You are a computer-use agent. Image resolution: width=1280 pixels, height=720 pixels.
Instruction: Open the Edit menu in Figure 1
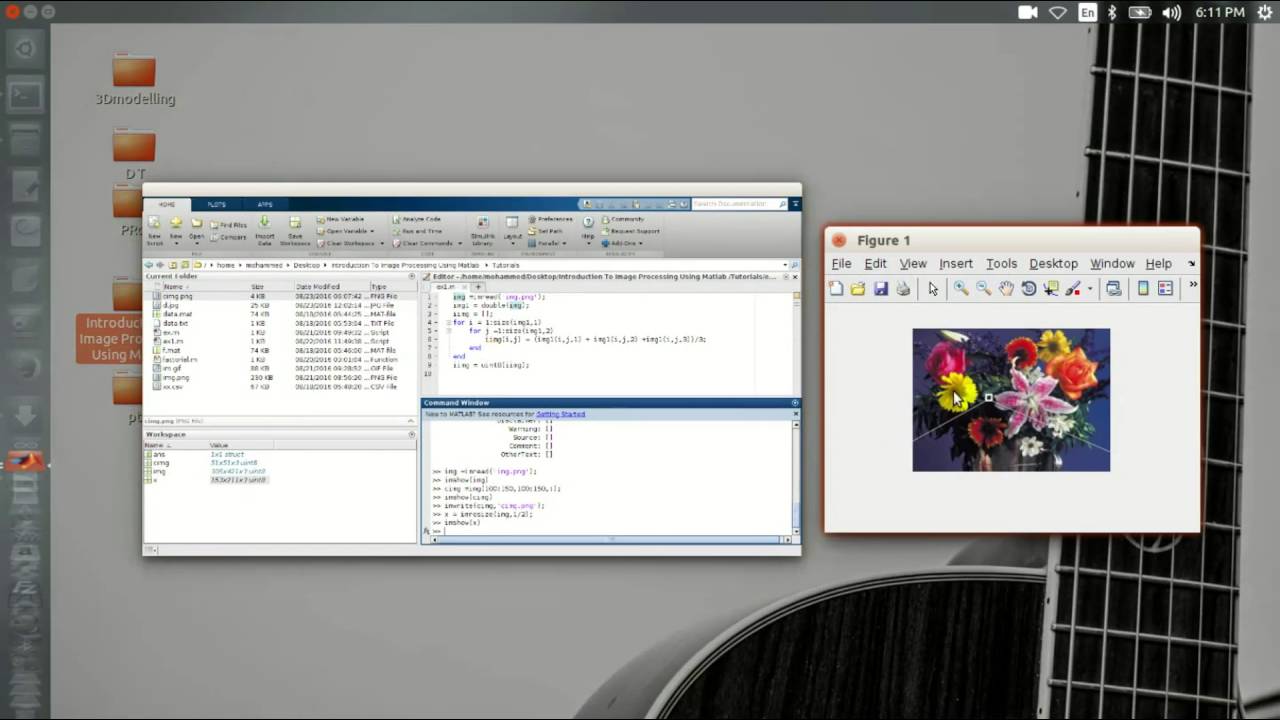pyautogui.click(x=876, y=264)
